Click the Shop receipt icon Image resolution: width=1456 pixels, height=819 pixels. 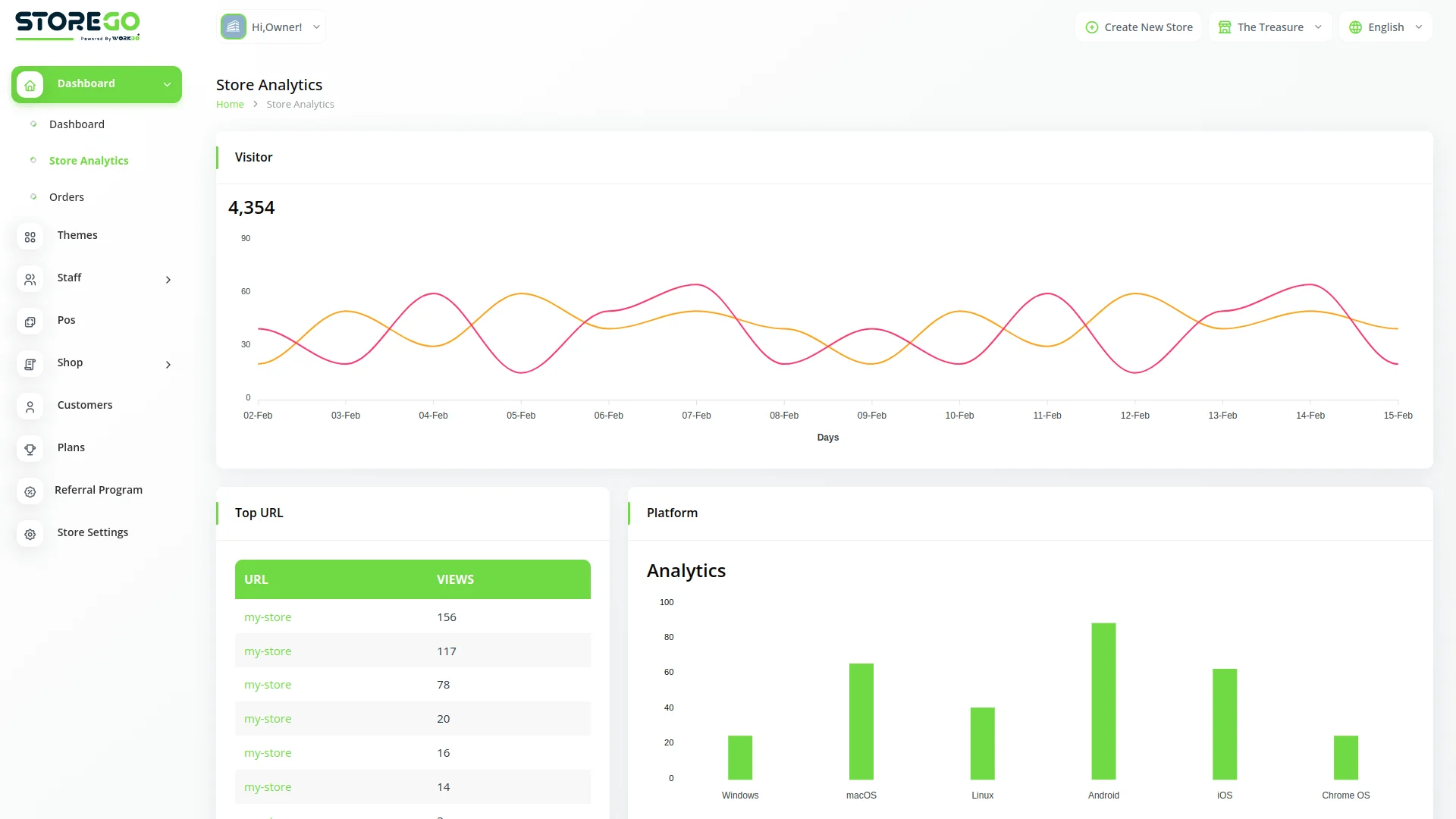pos(30,365)
